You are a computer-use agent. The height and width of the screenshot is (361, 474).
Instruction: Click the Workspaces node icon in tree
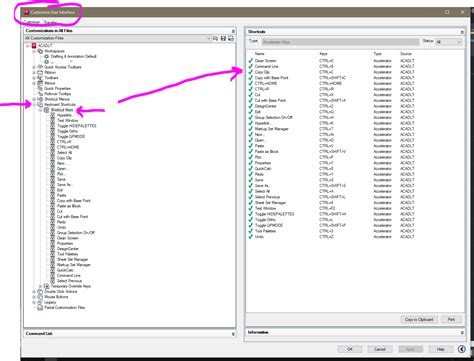(x=40, y=51)
